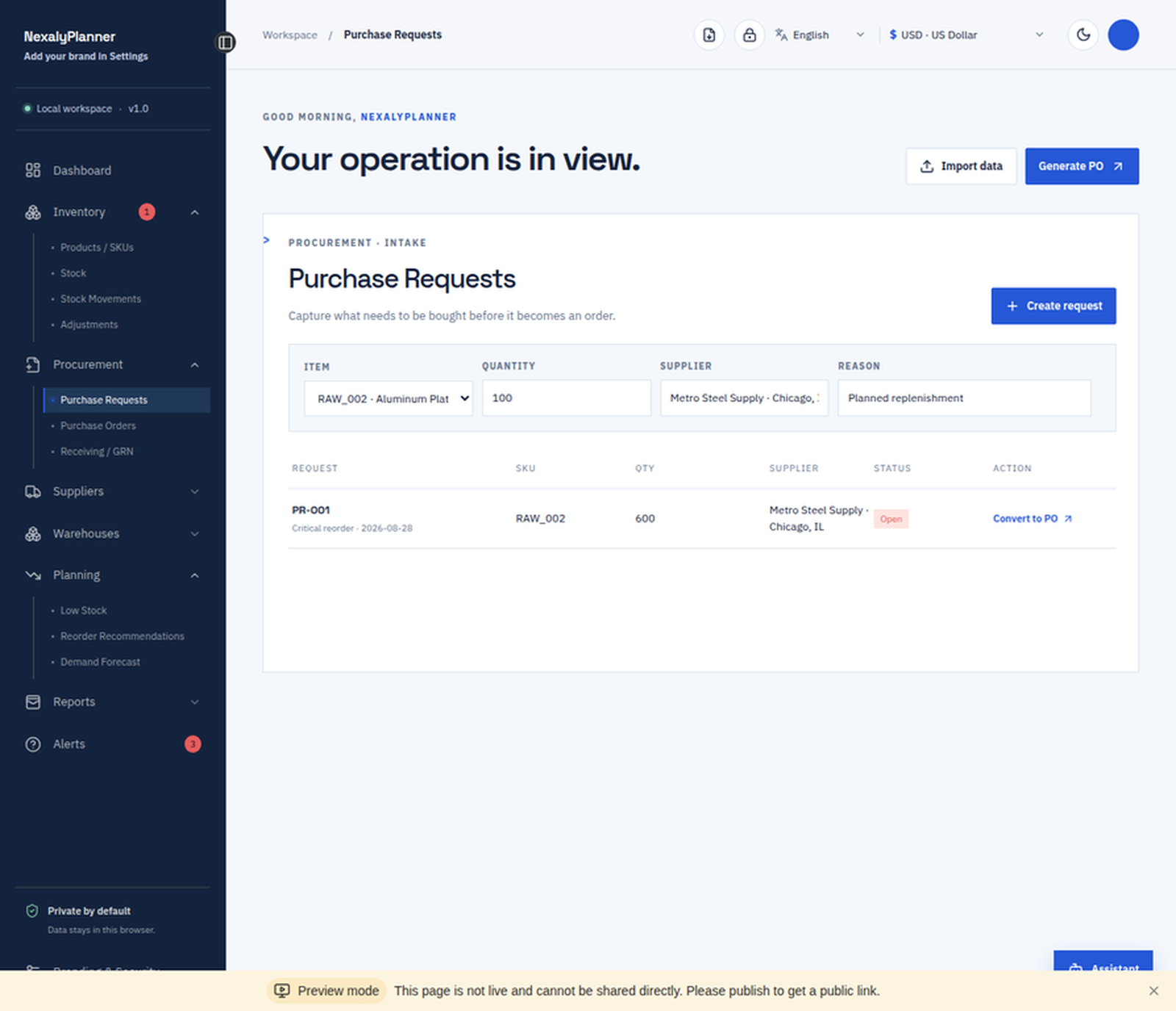Click the Preview mode monitor icon
The image size is (1176, 1011).
pos(282,990)
